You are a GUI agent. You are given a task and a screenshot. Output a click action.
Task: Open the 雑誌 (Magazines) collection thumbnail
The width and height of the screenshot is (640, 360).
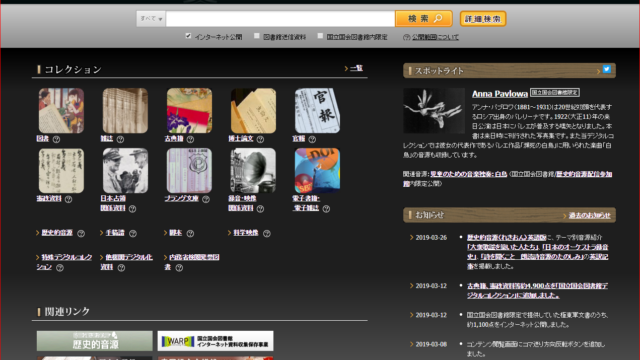click(125, 111)
